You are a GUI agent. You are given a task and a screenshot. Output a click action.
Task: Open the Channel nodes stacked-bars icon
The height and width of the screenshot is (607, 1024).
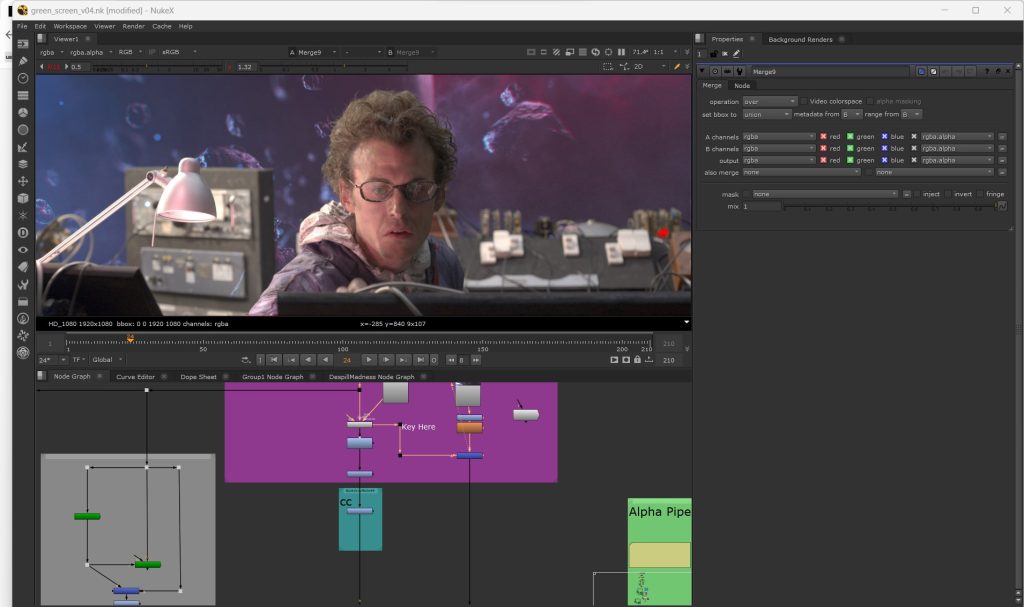pos(23,95)
